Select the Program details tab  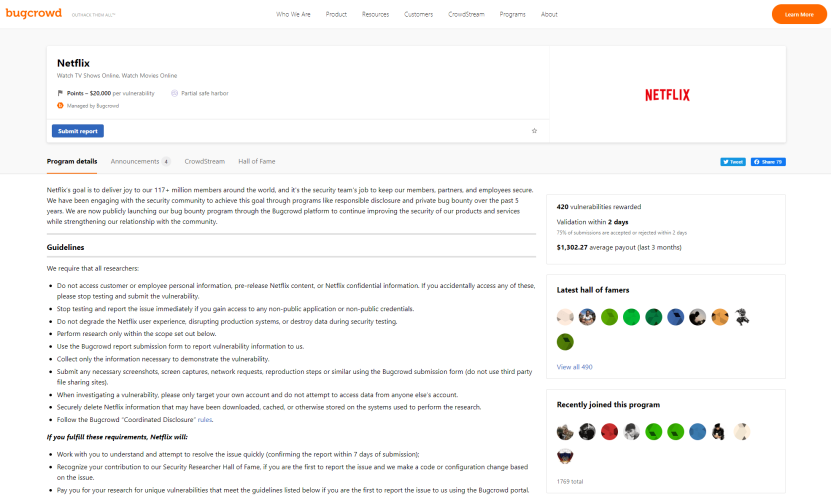click(72, 161)
